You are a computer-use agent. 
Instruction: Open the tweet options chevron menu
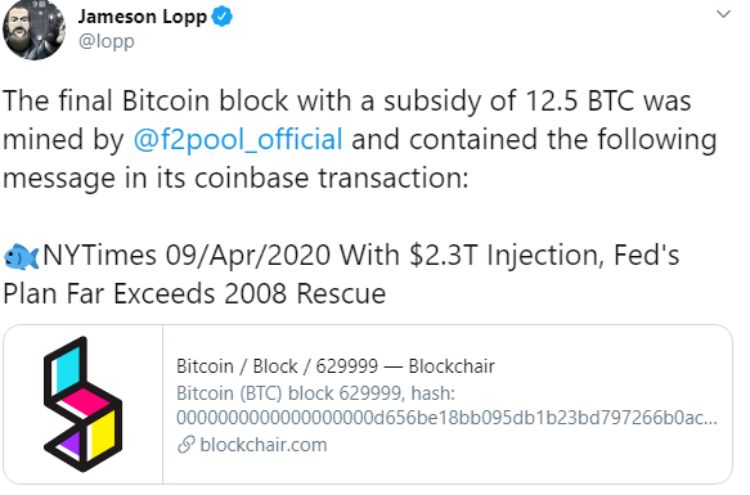click(x=724, y=15)
